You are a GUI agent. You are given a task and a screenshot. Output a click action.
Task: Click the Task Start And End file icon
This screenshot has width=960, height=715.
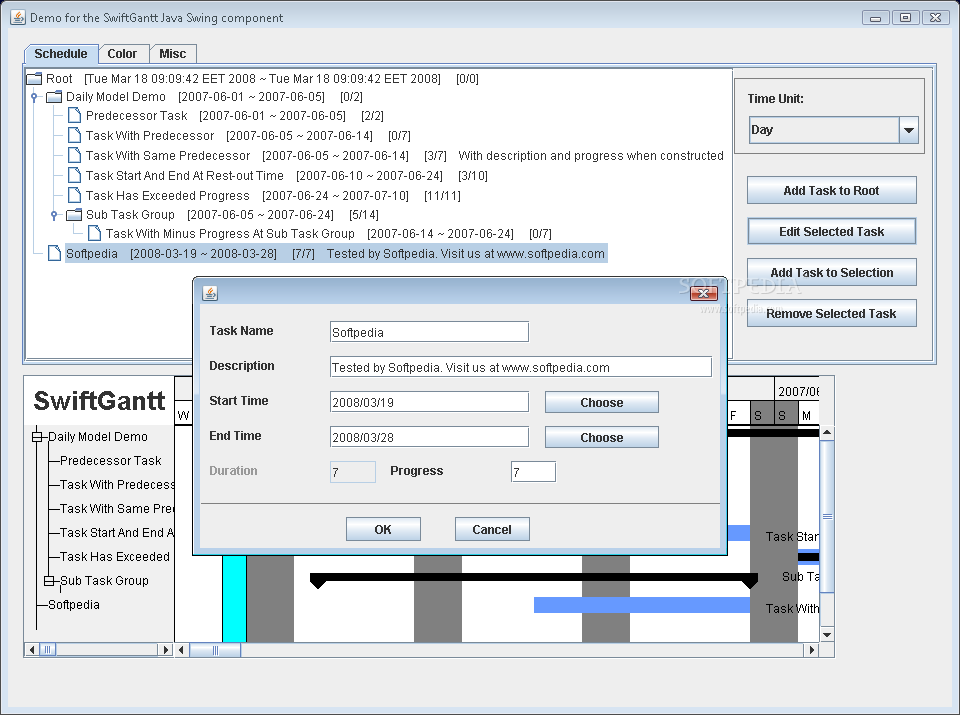pos(75,176)
